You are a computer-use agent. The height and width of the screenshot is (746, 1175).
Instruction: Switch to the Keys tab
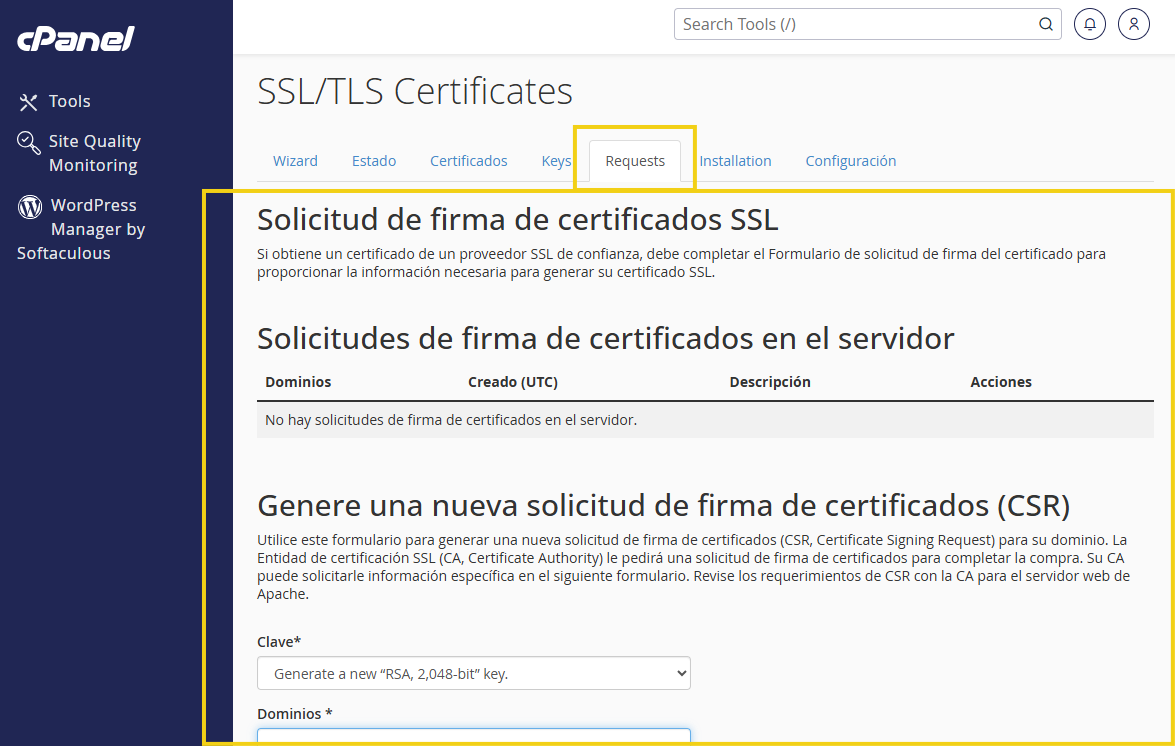pos(556,161)
